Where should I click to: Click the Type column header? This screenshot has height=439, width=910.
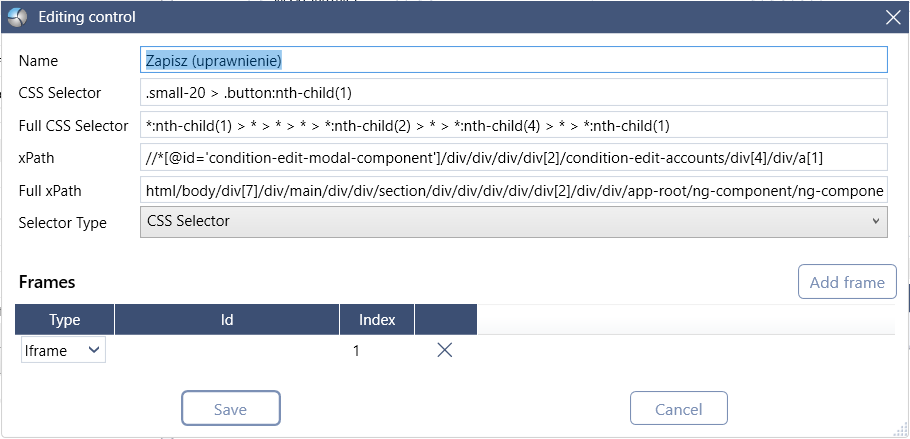65,319
